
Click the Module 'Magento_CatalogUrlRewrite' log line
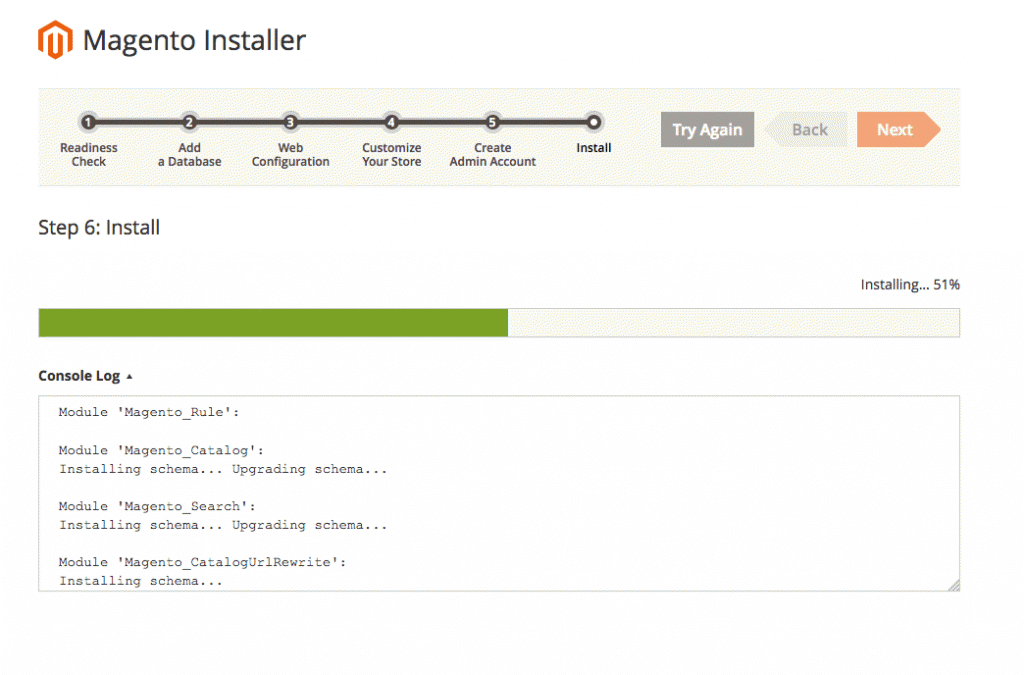pos(202,563)
